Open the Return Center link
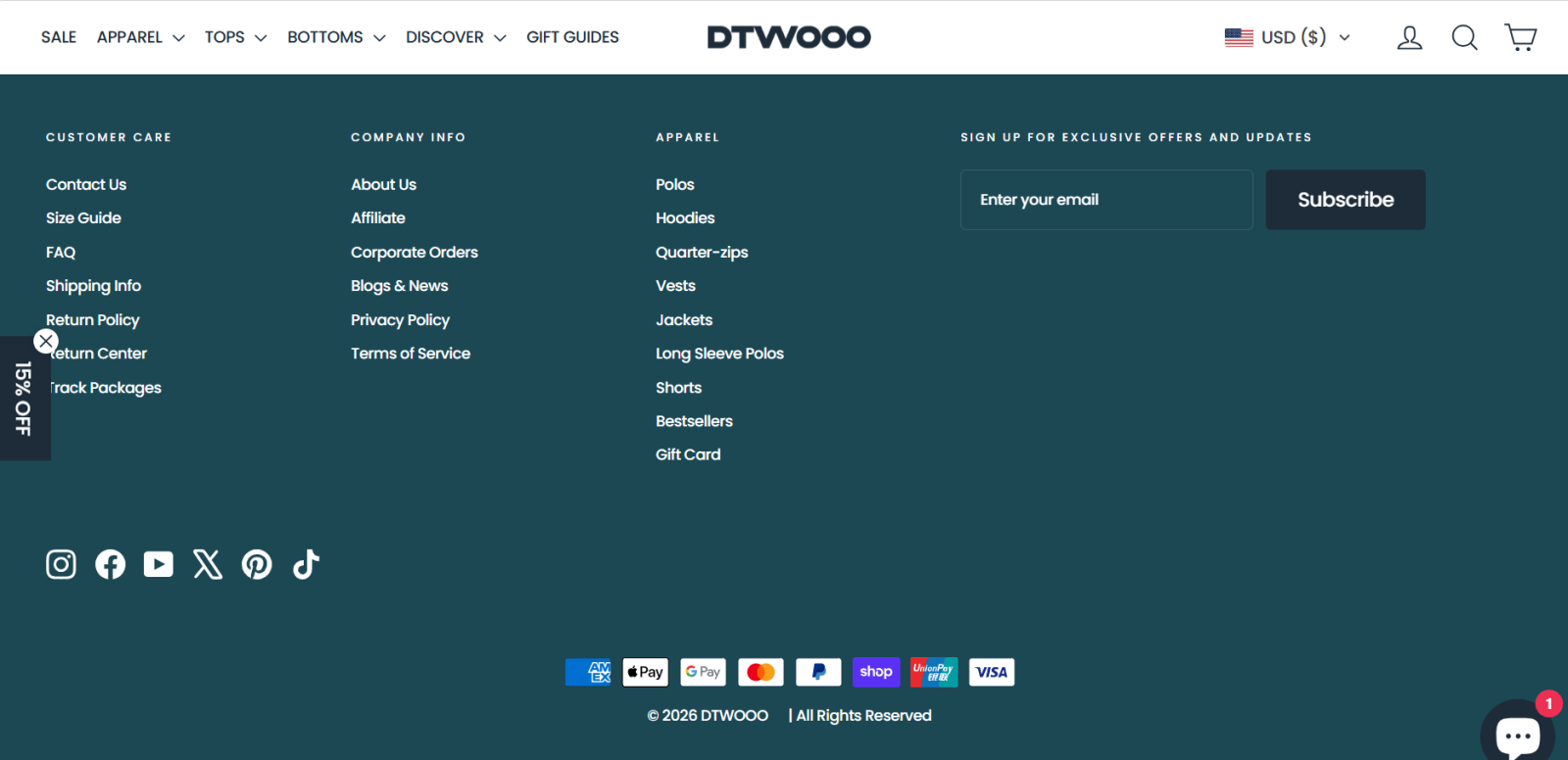1568x760 pixels. (x=96, y=354)
